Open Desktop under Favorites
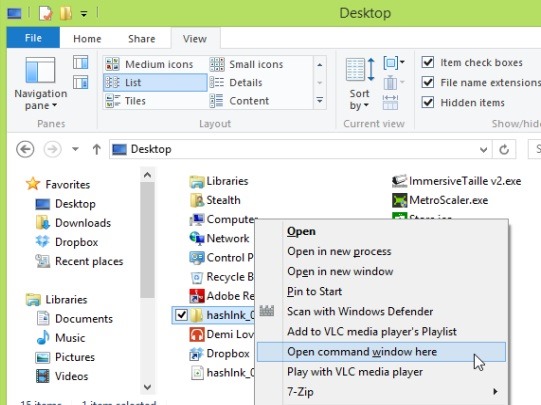 [x=66, y=204]
